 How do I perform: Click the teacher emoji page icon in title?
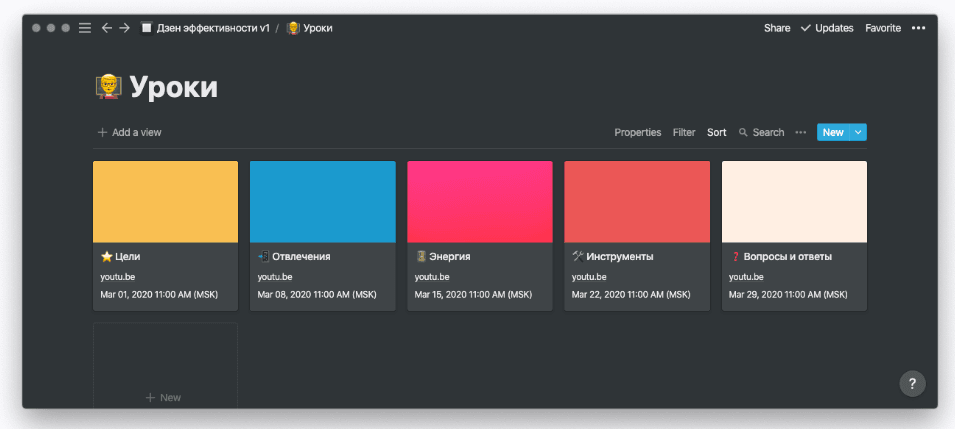click(108, 87)
